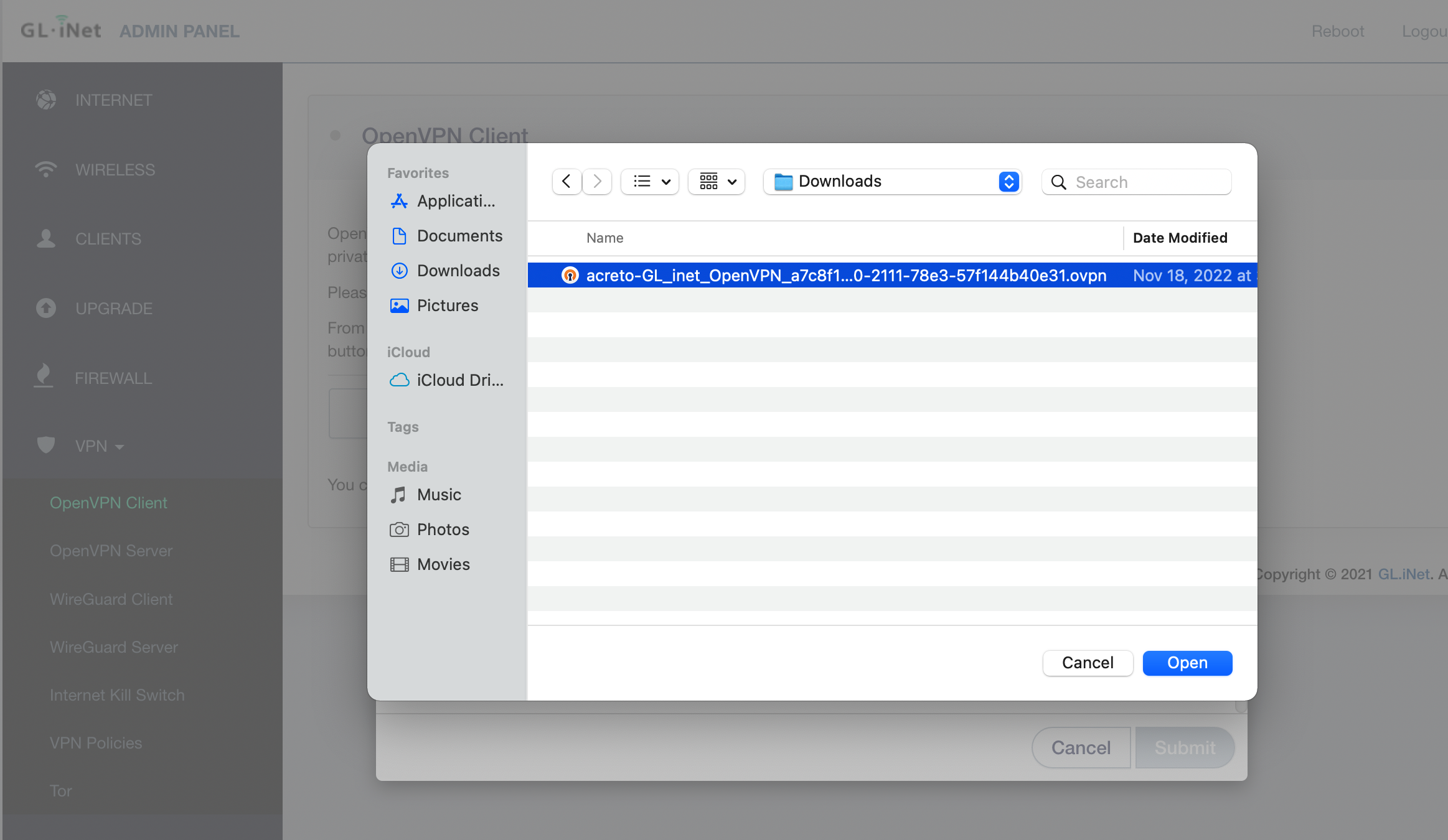This screenshot has width=1448, height=840.
Task: Click the Downloads folder icon in popup
Action: (783, 182)
